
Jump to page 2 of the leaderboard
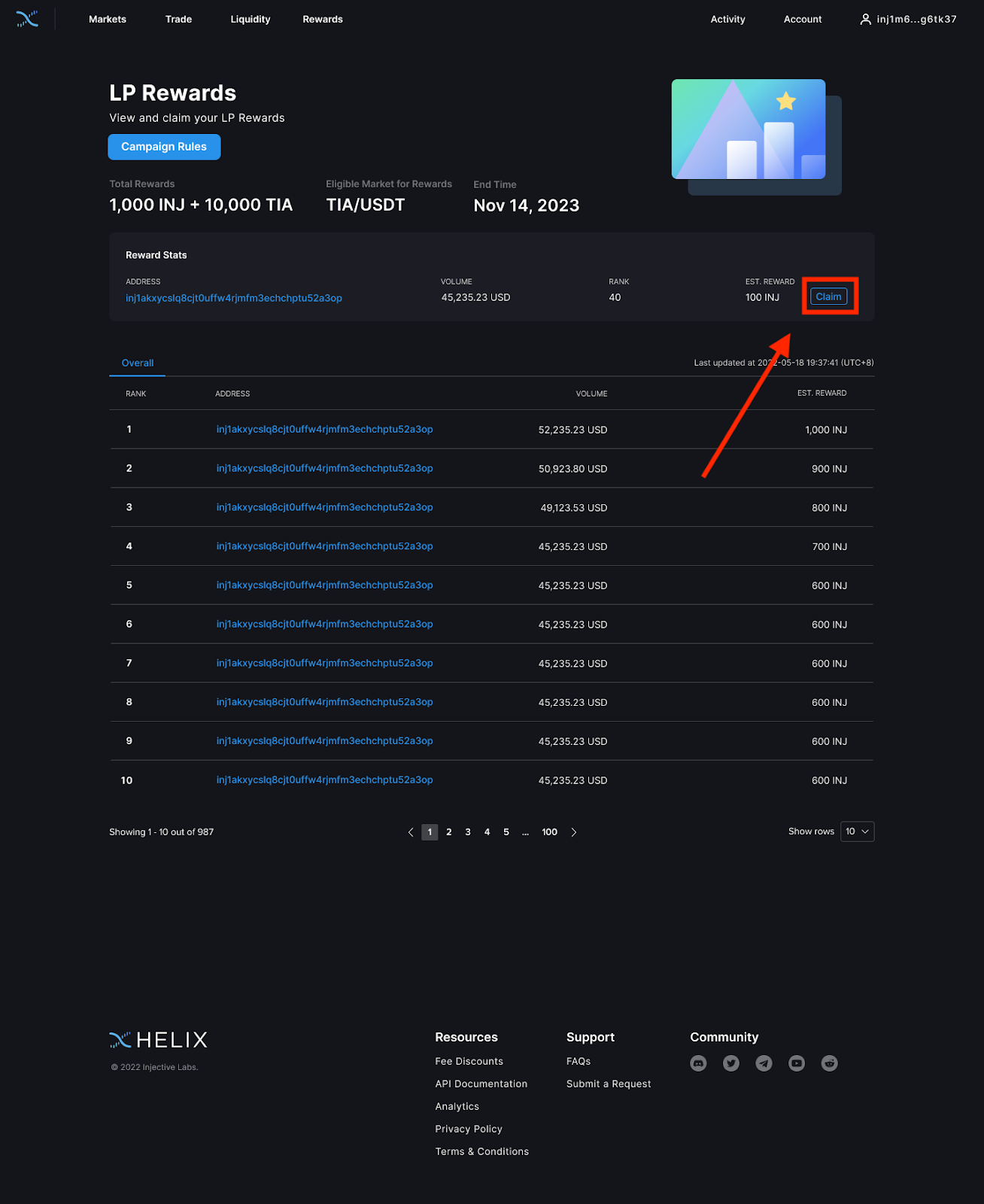pos(449,832)
